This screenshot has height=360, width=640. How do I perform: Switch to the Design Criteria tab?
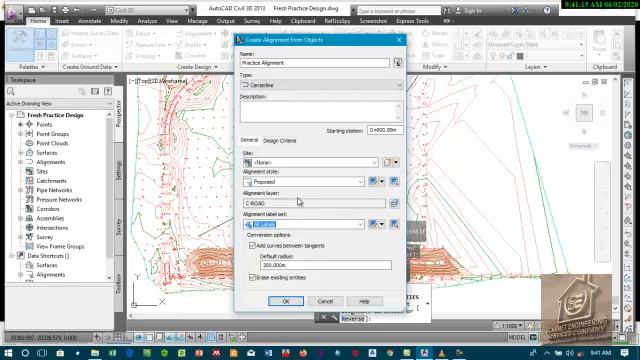point(280,140)
